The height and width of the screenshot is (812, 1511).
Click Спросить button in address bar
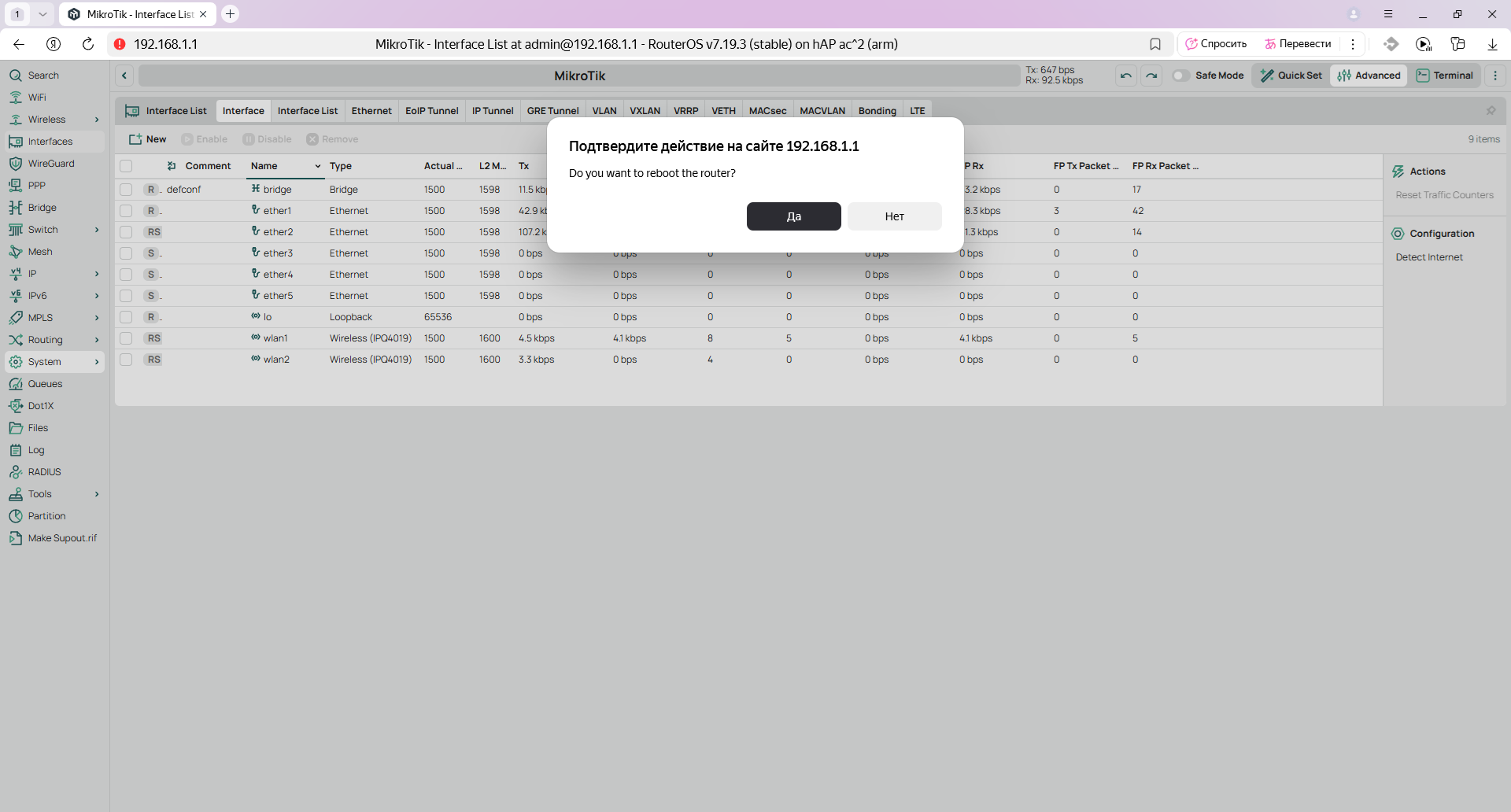click(x=1216, y=44)
